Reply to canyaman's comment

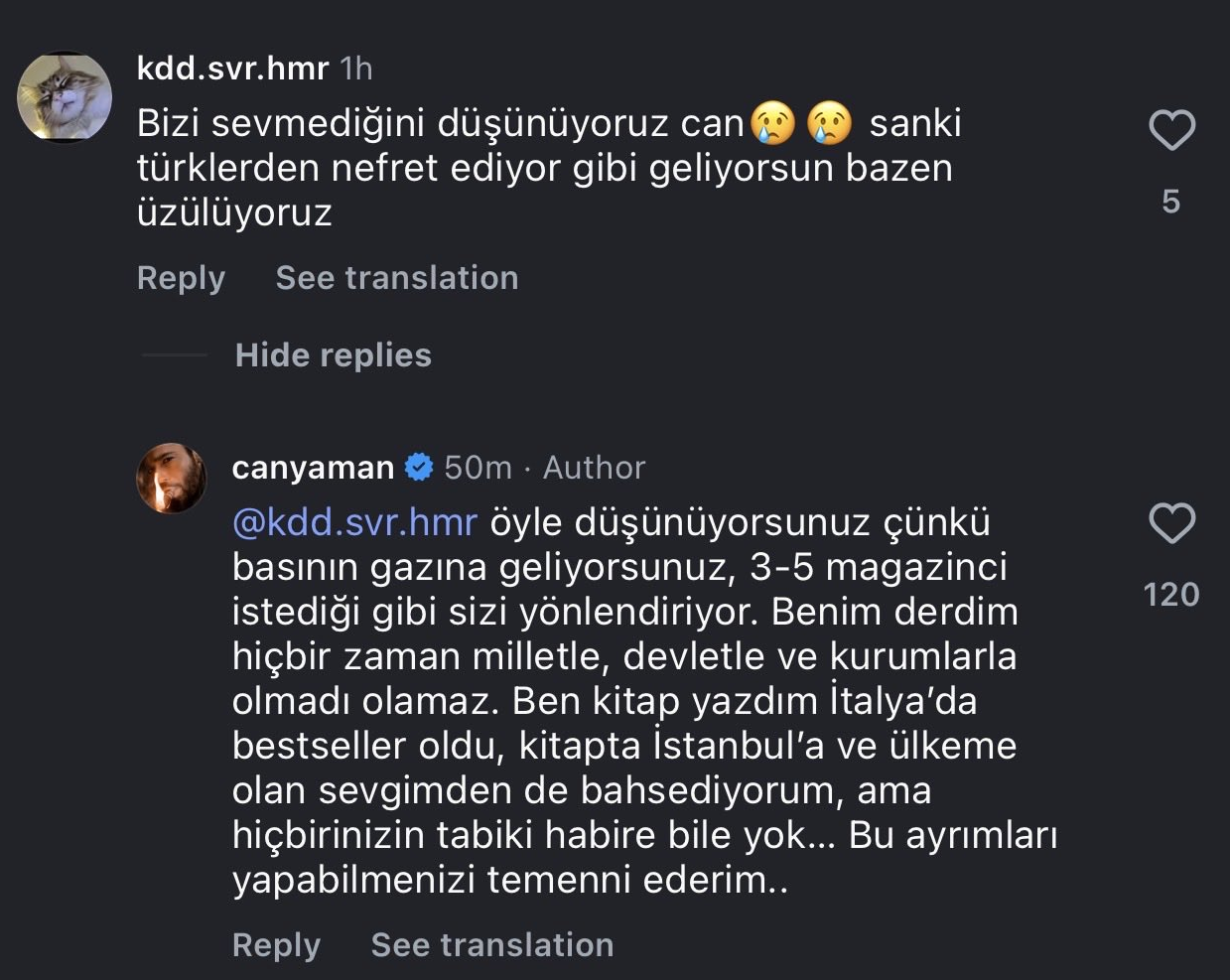276,945
